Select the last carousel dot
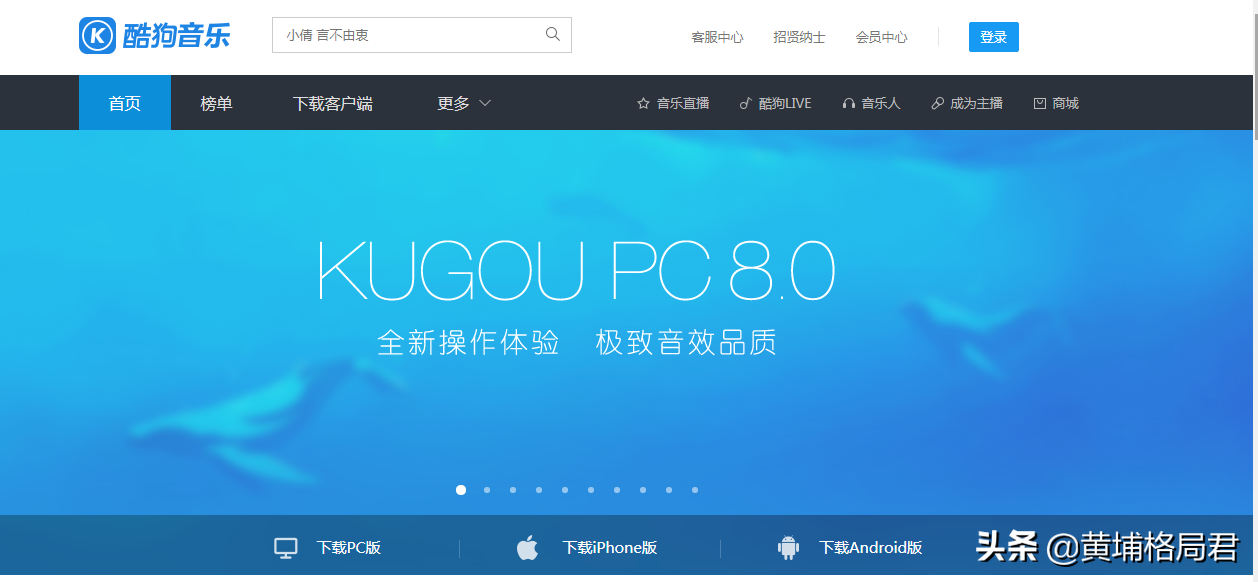The height and width of the screenshot is (582, 1258). 695,490
